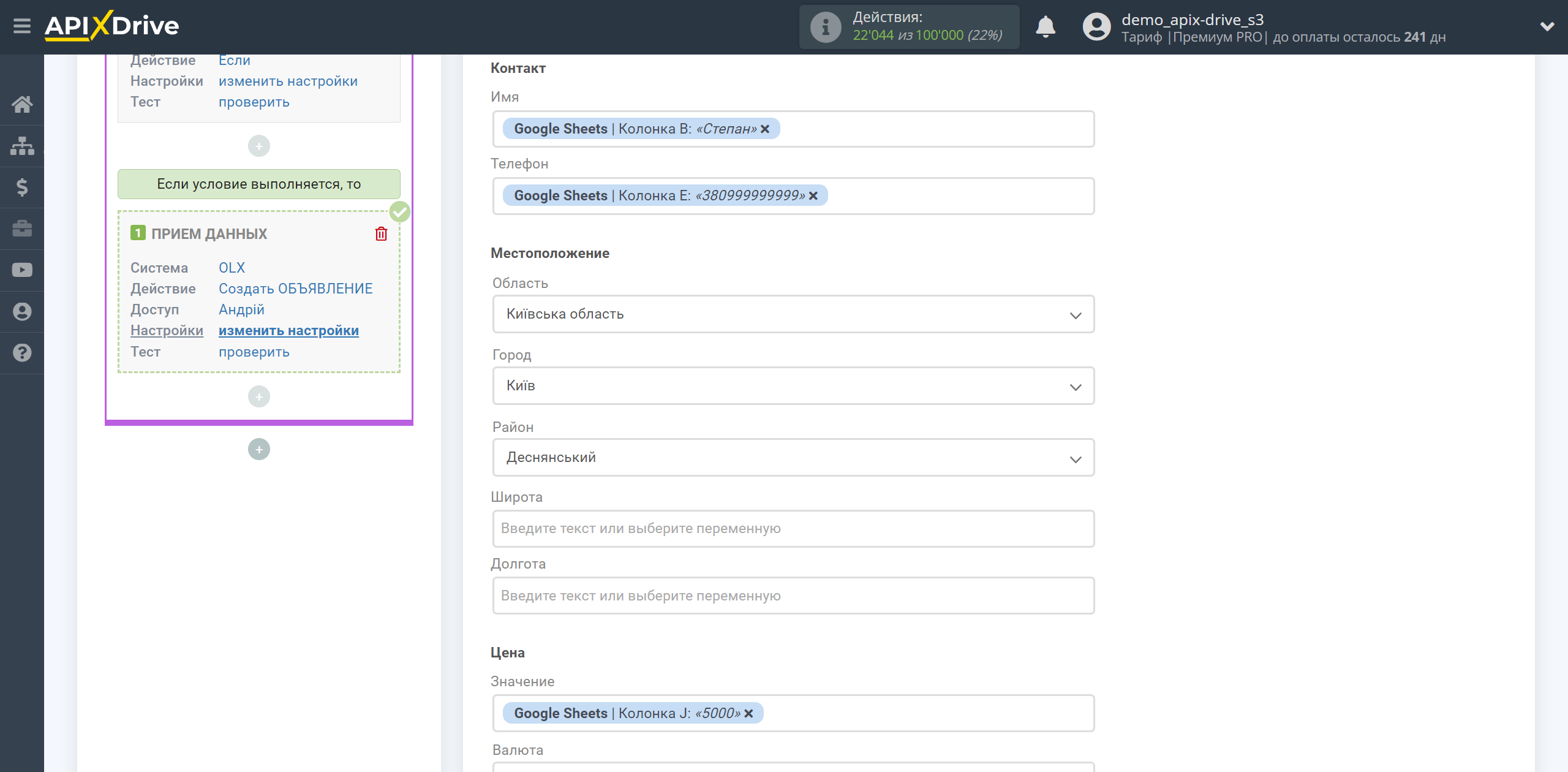Click the Если action link
Viewport: 1568px width, 772px height.
pos(235,60)
